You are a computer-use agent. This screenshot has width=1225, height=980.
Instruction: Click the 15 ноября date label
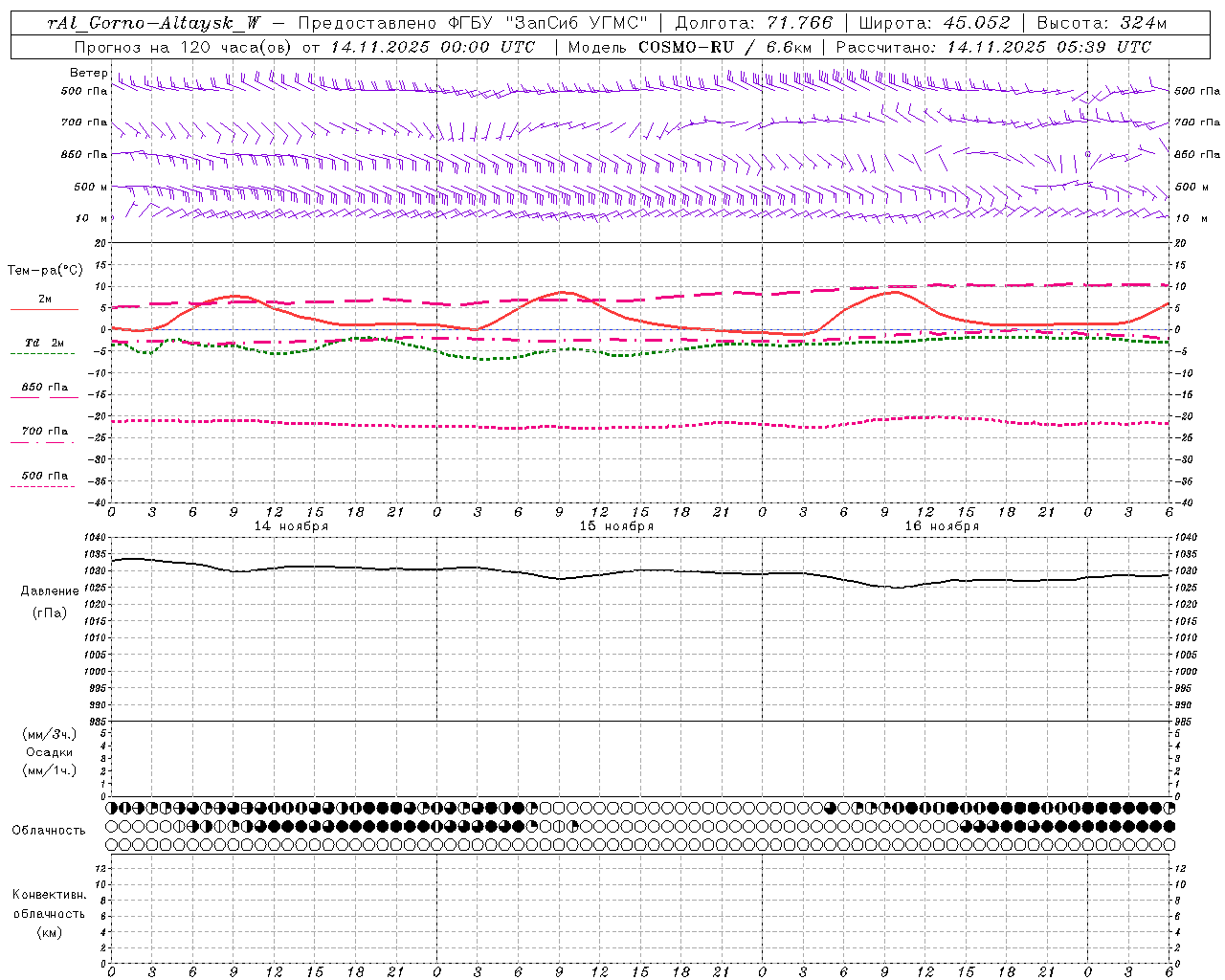coord(616,526)
